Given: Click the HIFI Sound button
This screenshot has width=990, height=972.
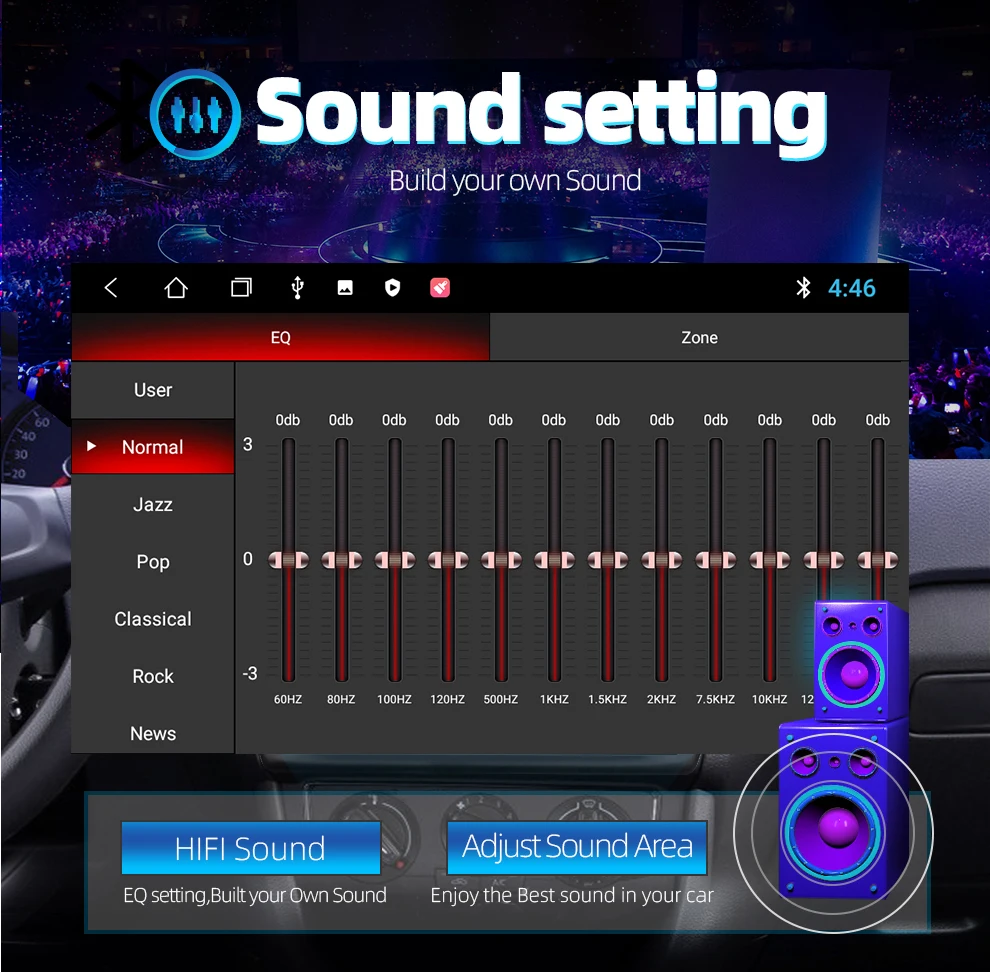Looking at the screenshot, I should click(251, 848).
